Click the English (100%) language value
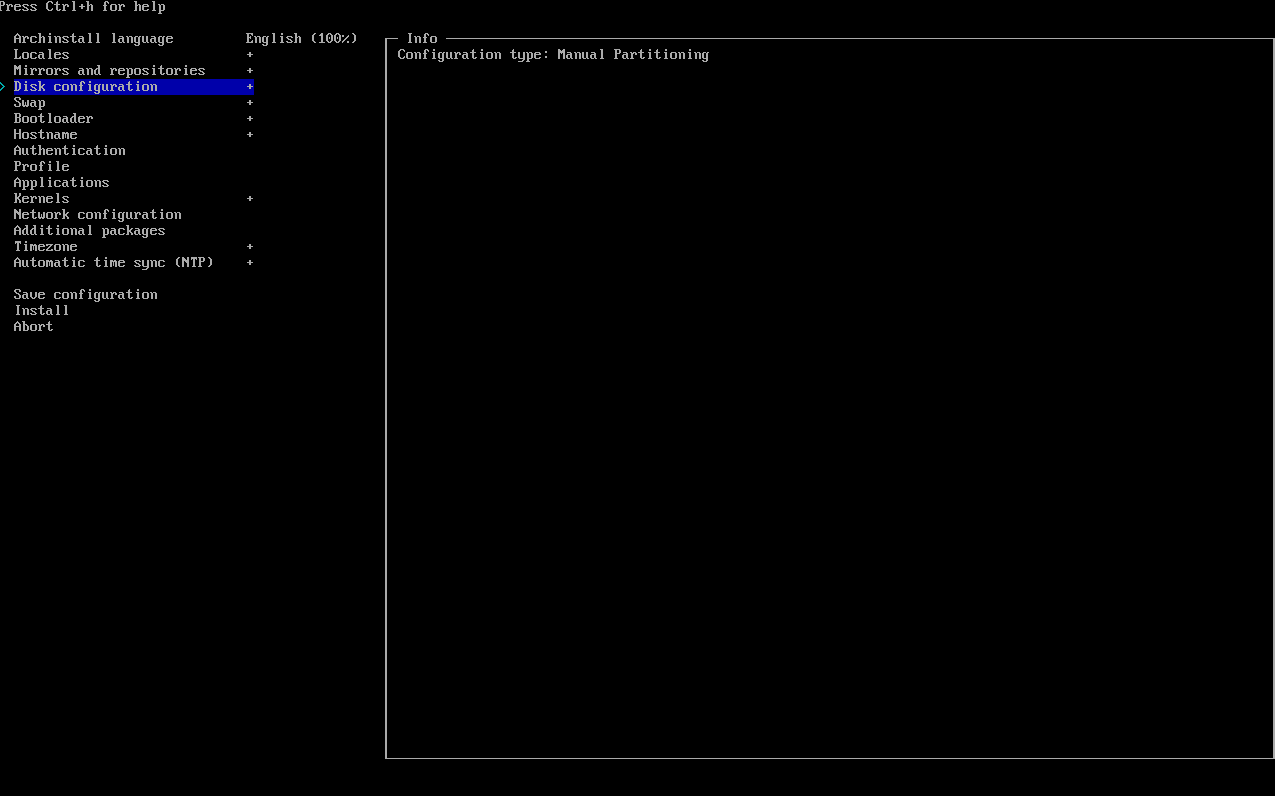This screenshot has width=1275, height=796. pos(301,38)
